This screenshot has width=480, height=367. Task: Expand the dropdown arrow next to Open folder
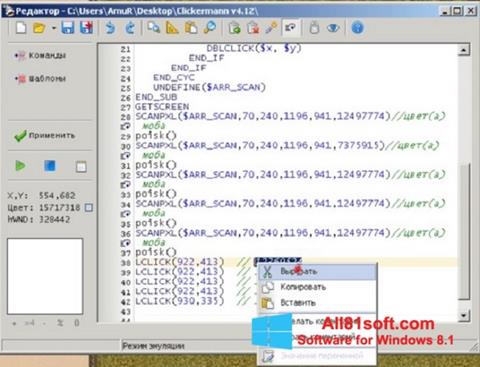(x=54, y=28)
